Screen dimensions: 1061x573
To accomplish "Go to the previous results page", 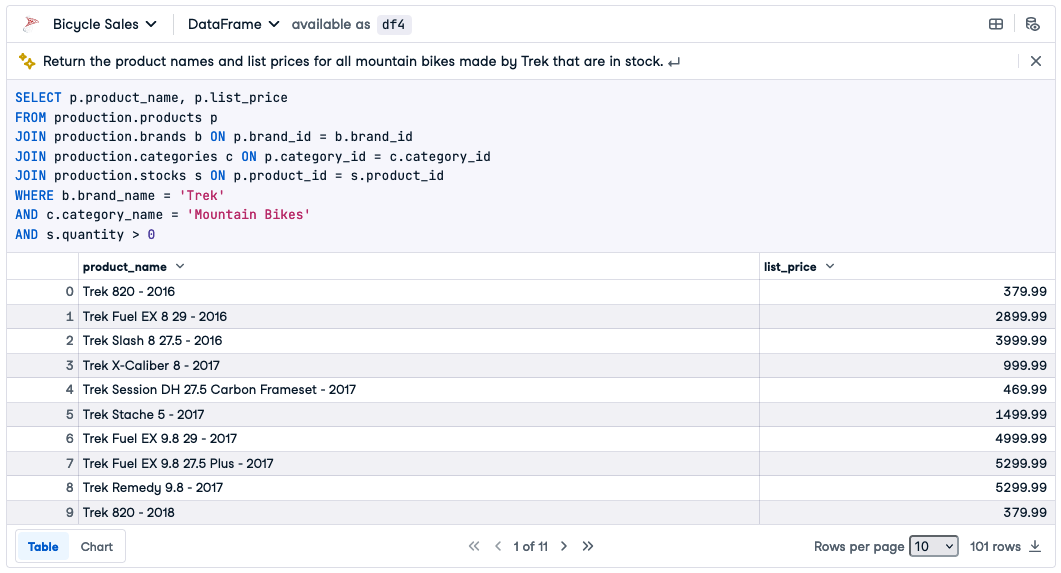I will [x=498, y=546].
